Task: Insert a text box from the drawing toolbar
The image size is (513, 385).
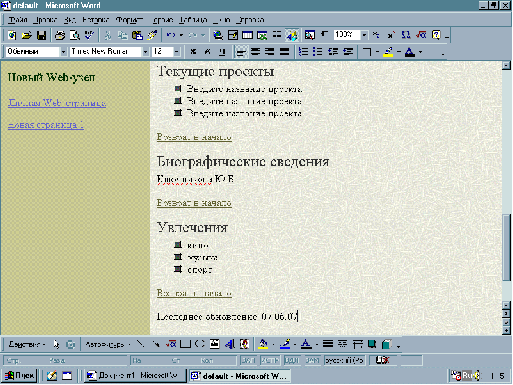Action: pos(214,344)
